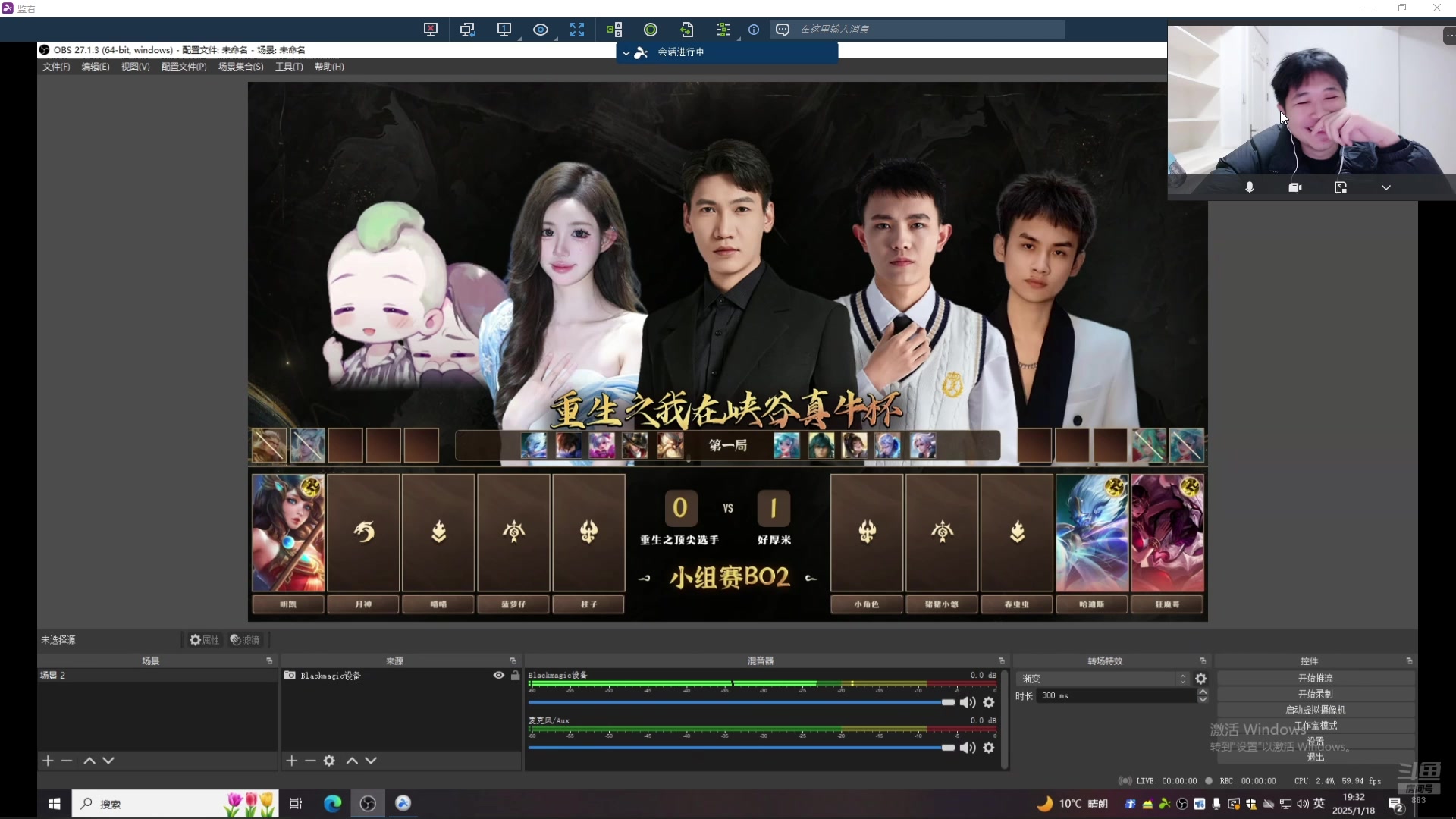Open the file transfer icon

[687, 30]
